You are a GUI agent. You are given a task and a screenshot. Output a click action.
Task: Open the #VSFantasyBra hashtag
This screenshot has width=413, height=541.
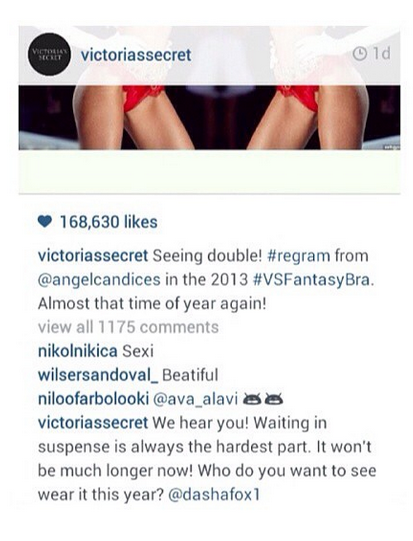(313, 279)
